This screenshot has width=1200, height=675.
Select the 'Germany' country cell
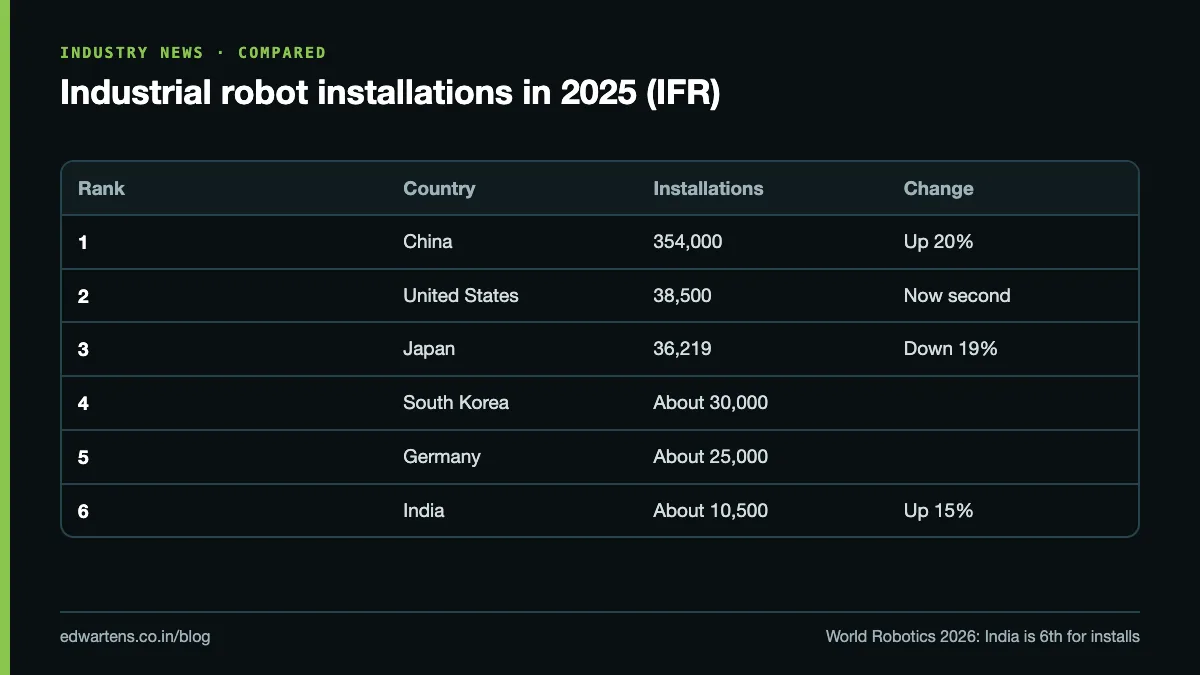[442, 457]
